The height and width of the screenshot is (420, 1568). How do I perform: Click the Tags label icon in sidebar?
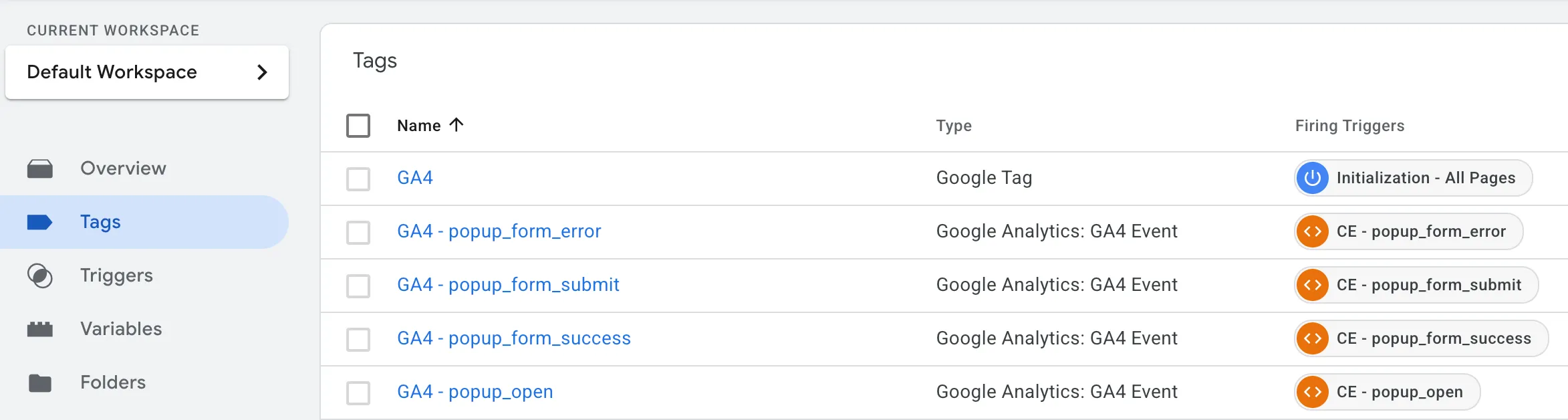(x=40, y=222)
